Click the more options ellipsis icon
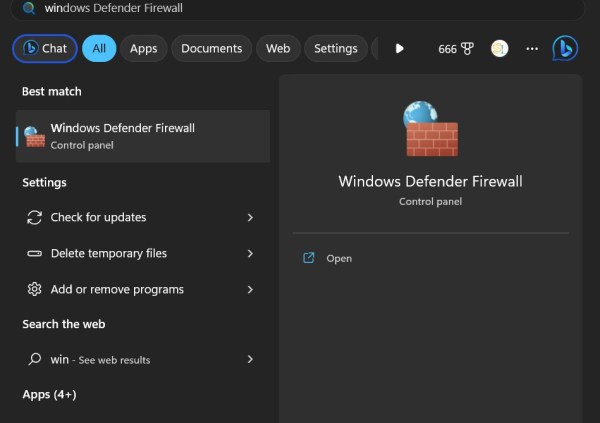This screenshot has height=423, width=600. 532,49
